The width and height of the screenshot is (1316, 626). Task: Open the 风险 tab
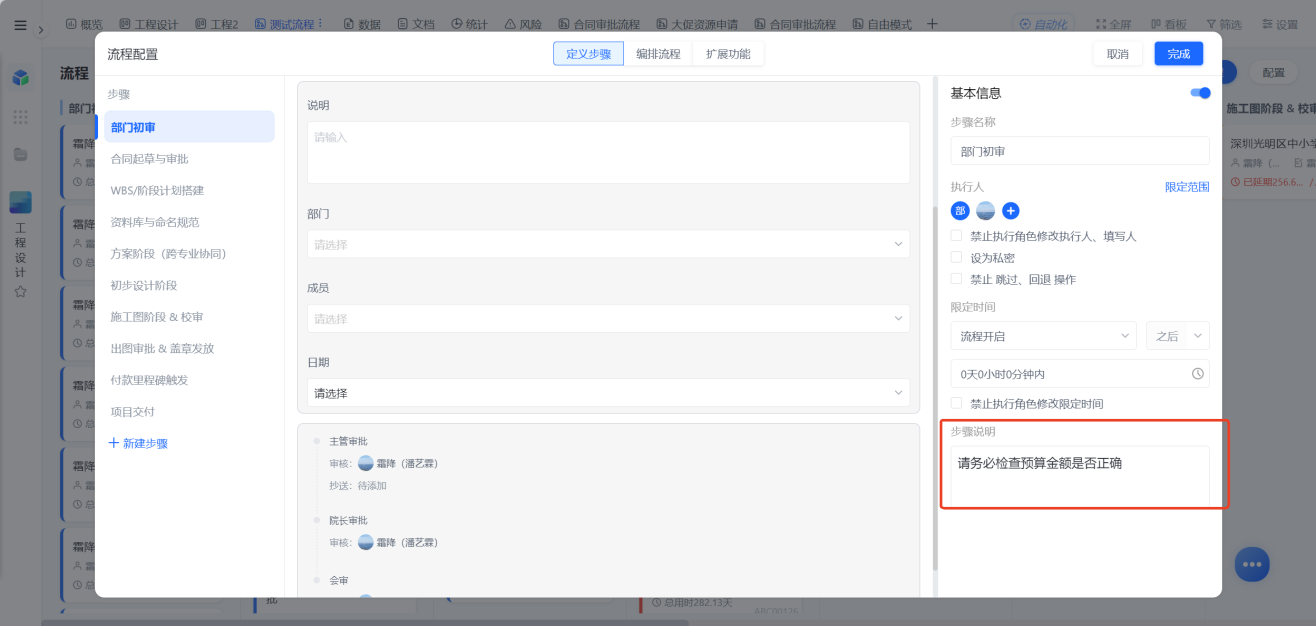coord(524,23)
